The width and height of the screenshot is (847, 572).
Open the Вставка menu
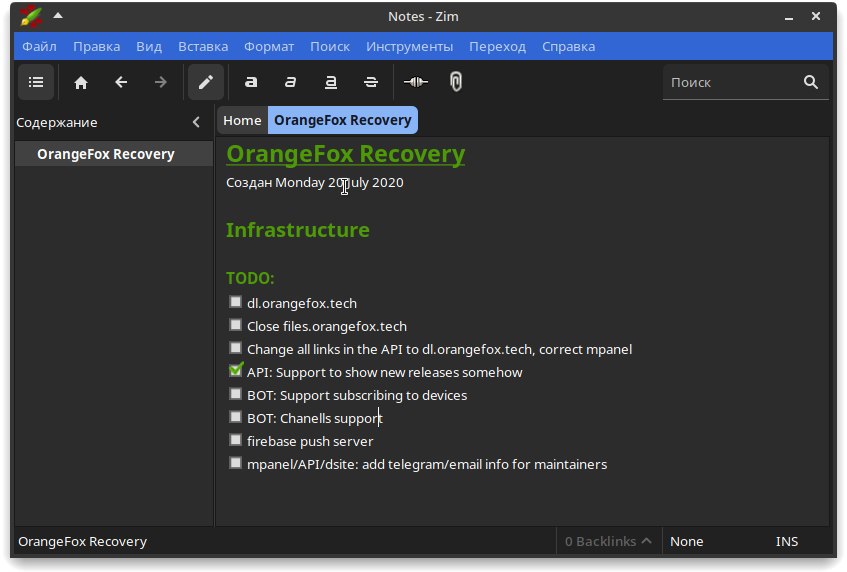203,46
